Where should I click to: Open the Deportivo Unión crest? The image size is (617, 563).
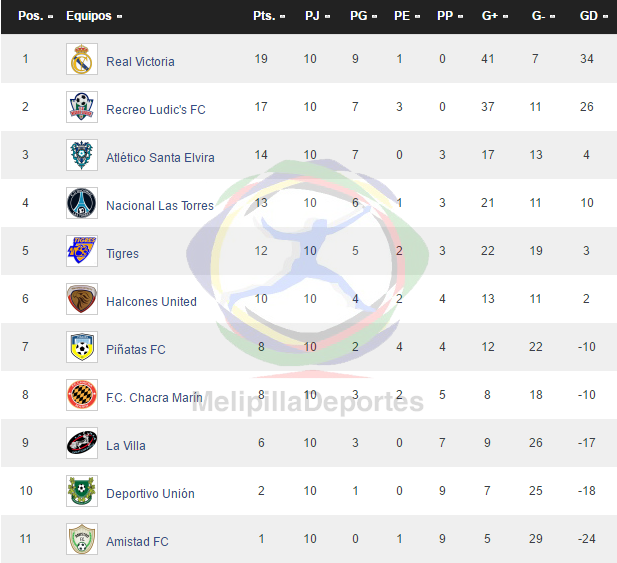coord(82,491)
